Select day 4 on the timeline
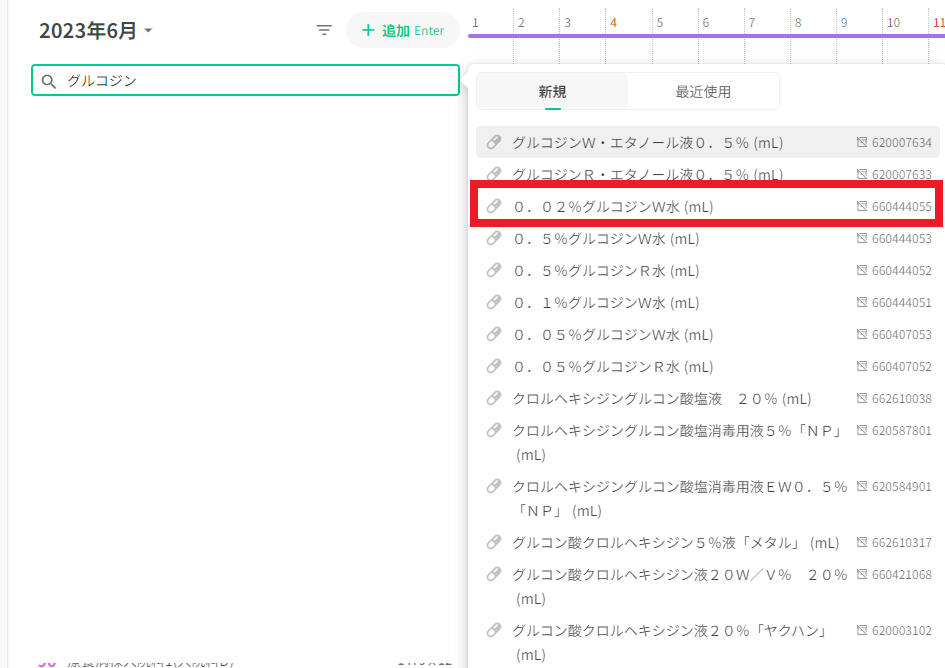Screen dimensions: 945x668 [x=613, y=22]
